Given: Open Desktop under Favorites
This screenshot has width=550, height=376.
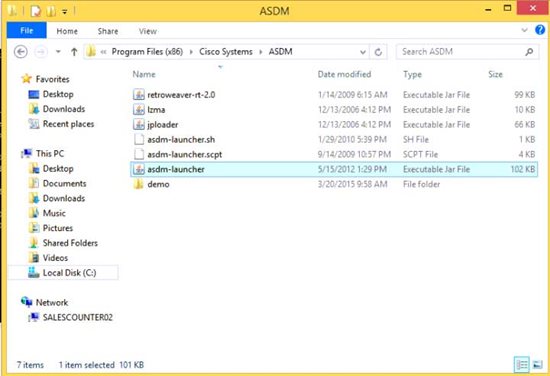Looking at the screenshot, I should pyautogui.click(x=58, y=94).
